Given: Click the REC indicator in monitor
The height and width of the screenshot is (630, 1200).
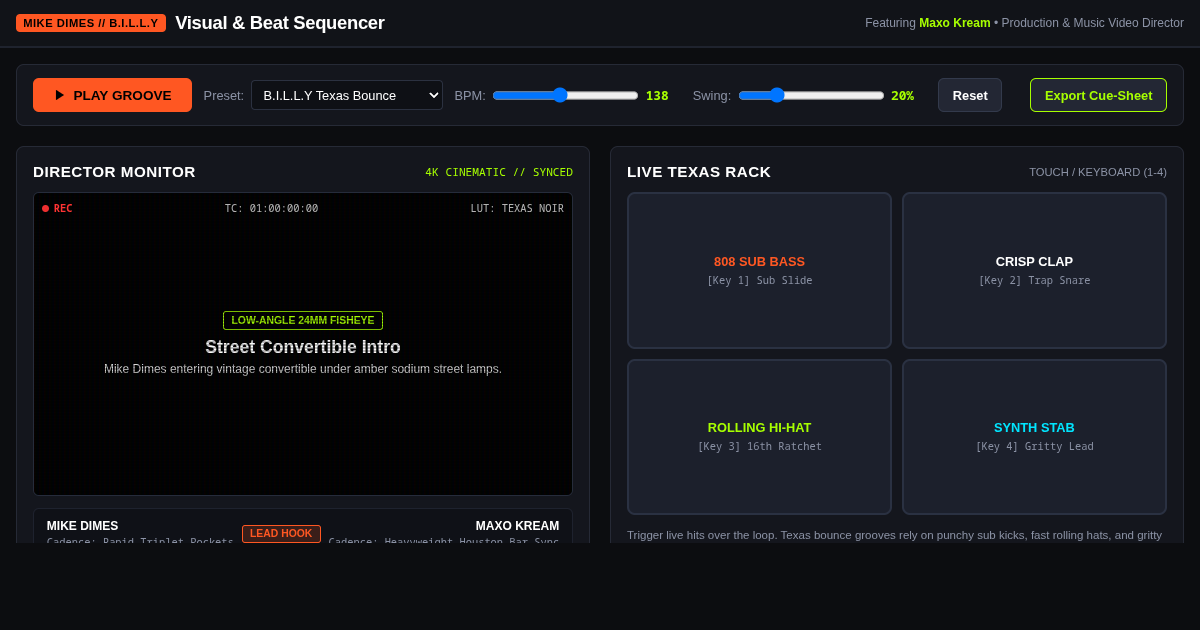Looking at the screenshot, I should click(57, 208).
